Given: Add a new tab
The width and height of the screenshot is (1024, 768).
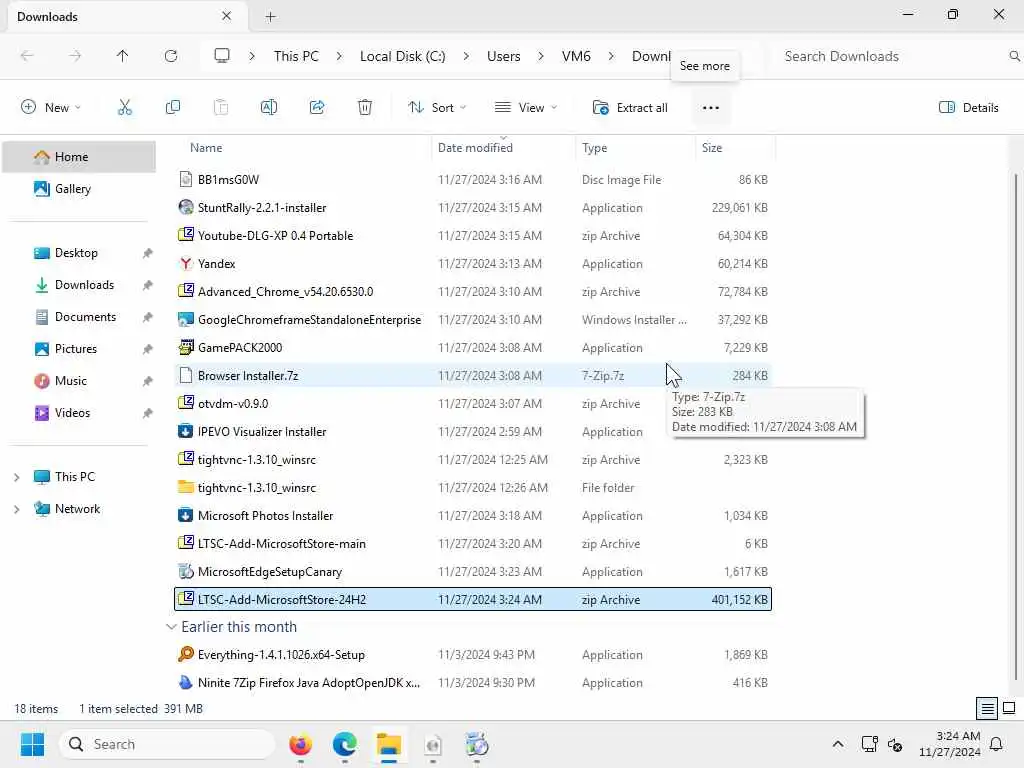Looking at the screenshot, I should point(270,17).
